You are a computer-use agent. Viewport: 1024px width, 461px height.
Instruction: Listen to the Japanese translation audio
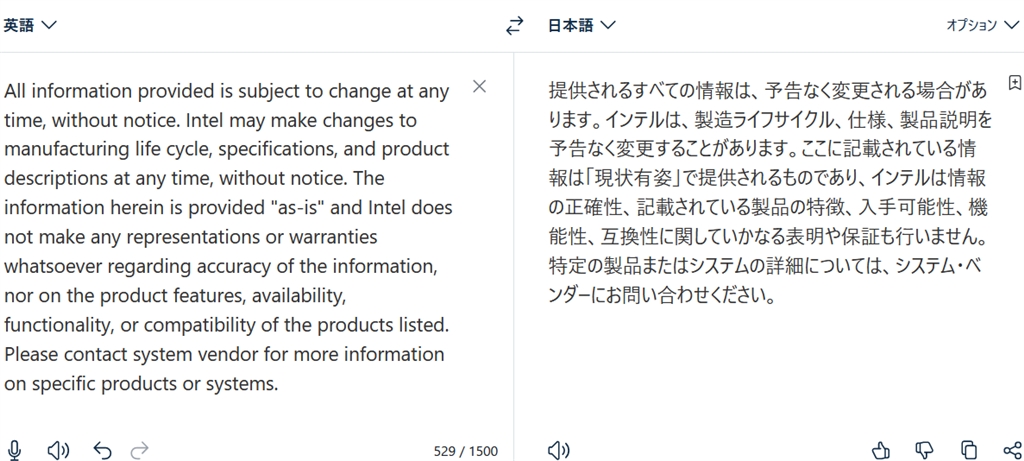(559, 450)
